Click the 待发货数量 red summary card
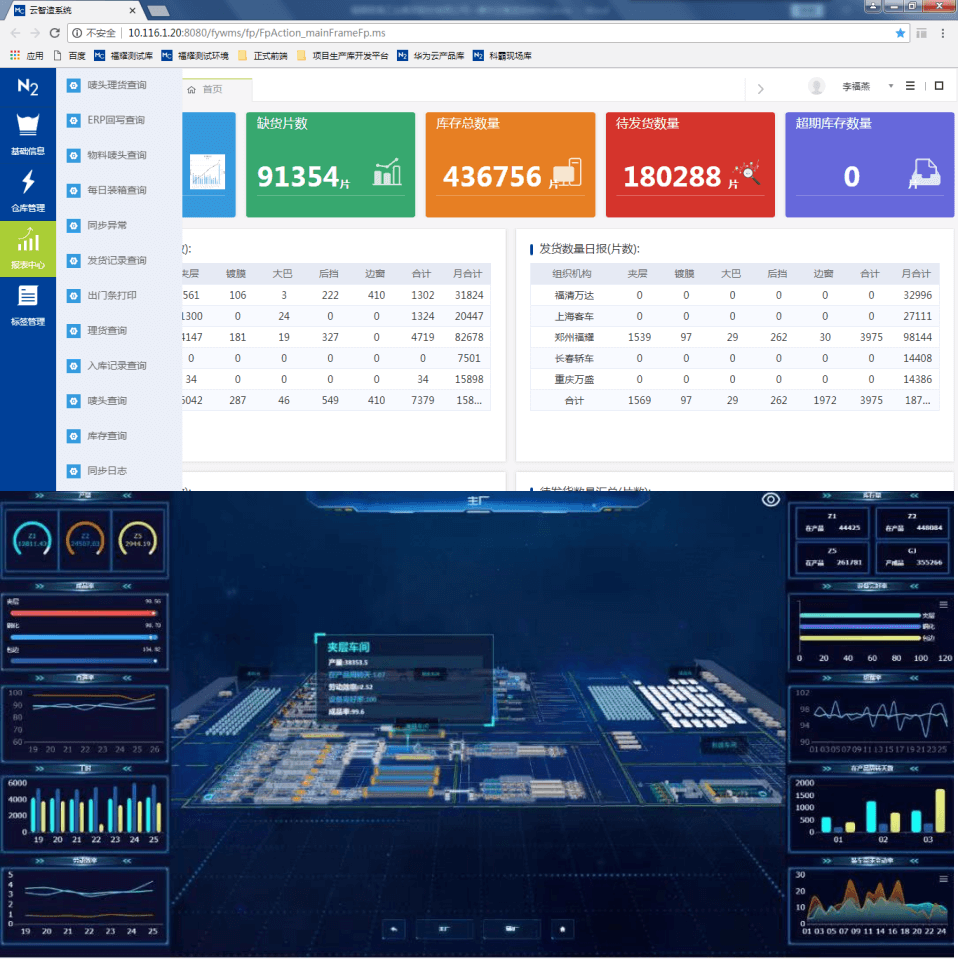The width and height of the screenshot is (959, 959). pyautogui.click(x=690, y=165)
